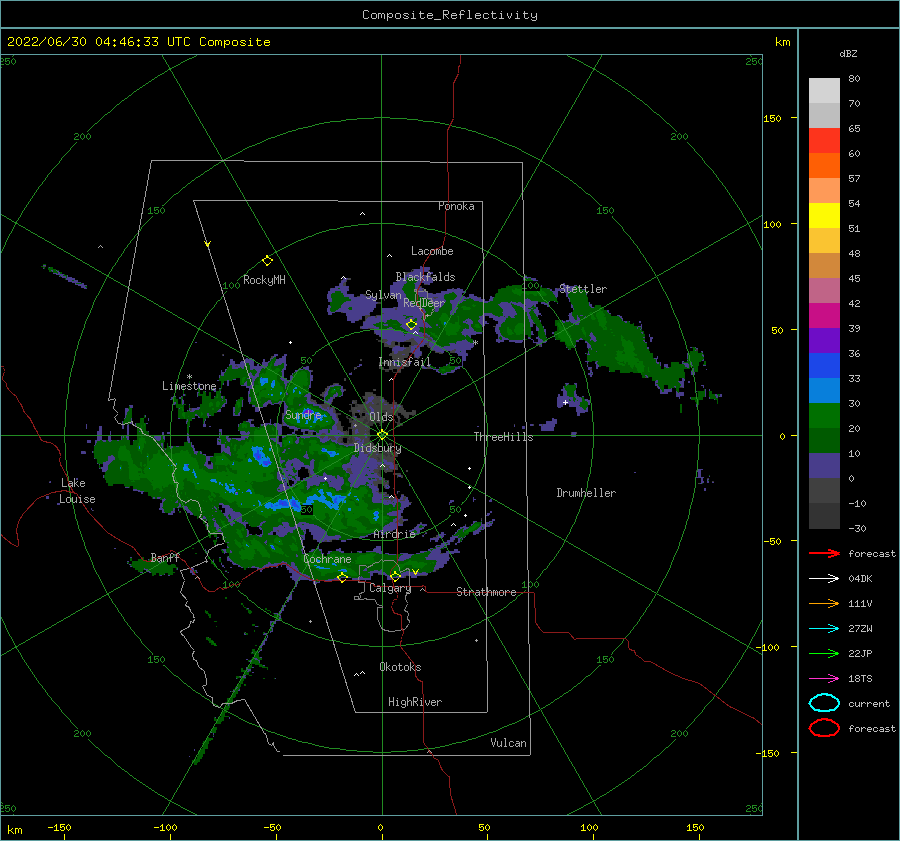Click the 80 dBZ light grey swatch
900x841 pixels.
[824, 90]
